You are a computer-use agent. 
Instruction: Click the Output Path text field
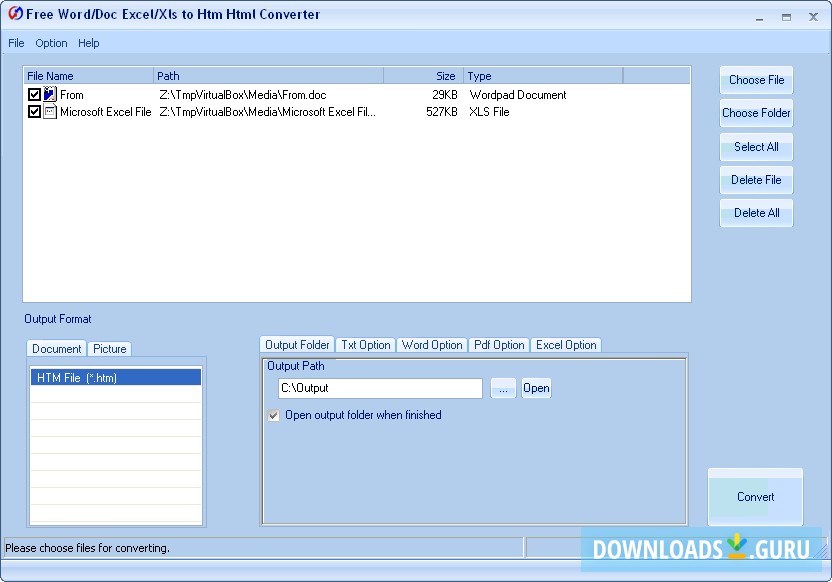click(380, 388)
